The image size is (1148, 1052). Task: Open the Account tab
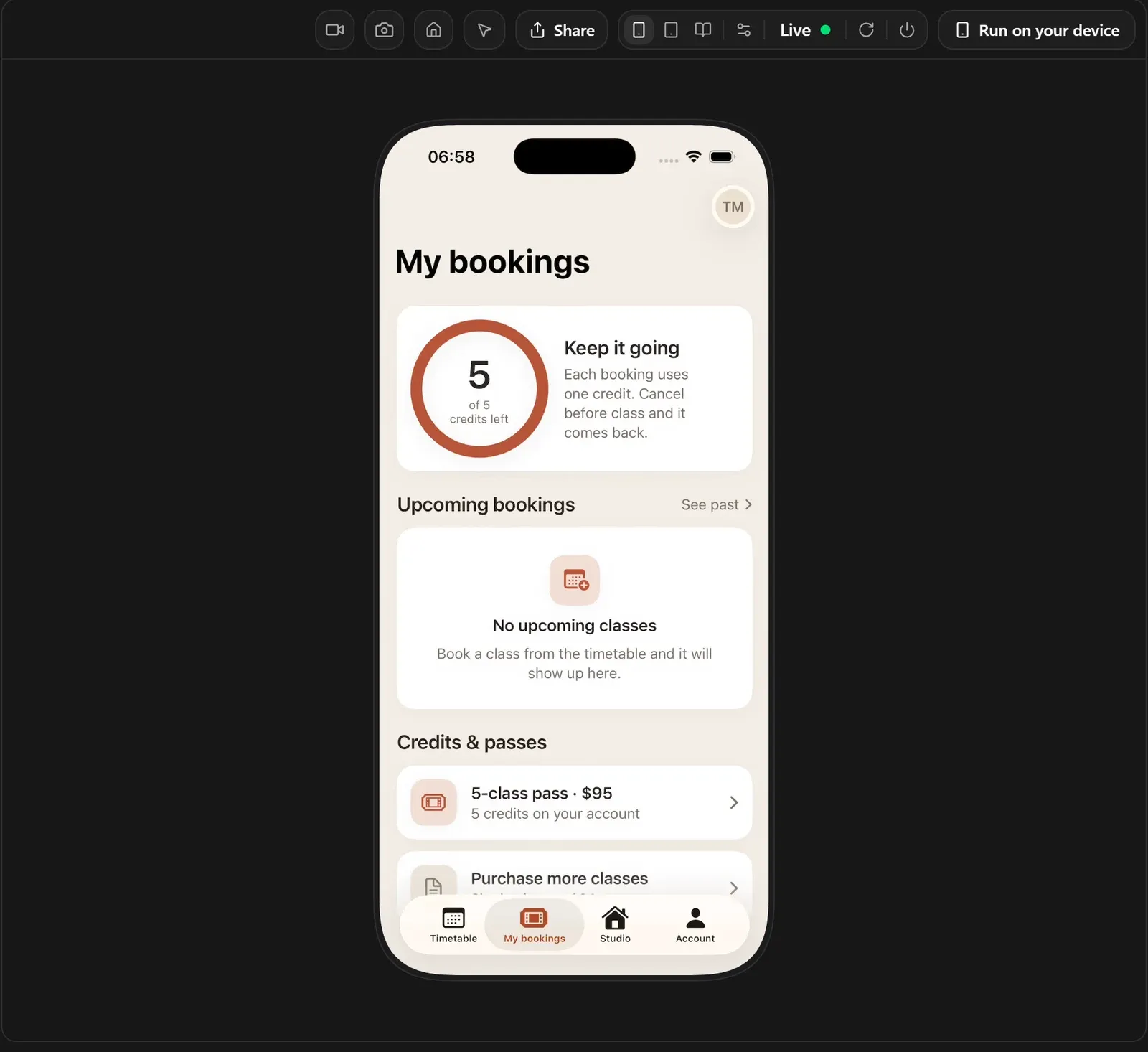tap(695, 925)
